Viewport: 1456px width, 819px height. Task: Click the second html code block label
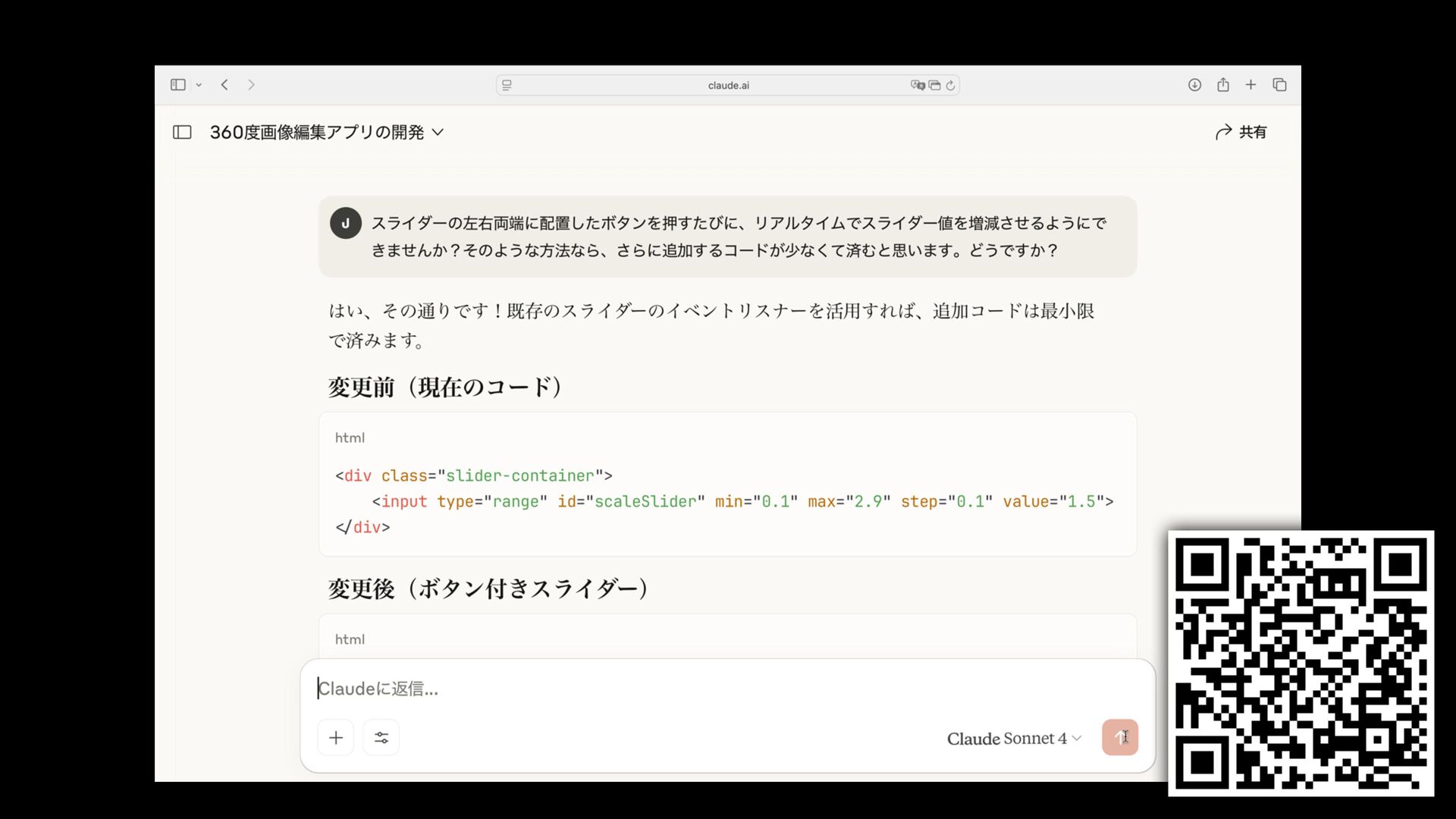350,639
